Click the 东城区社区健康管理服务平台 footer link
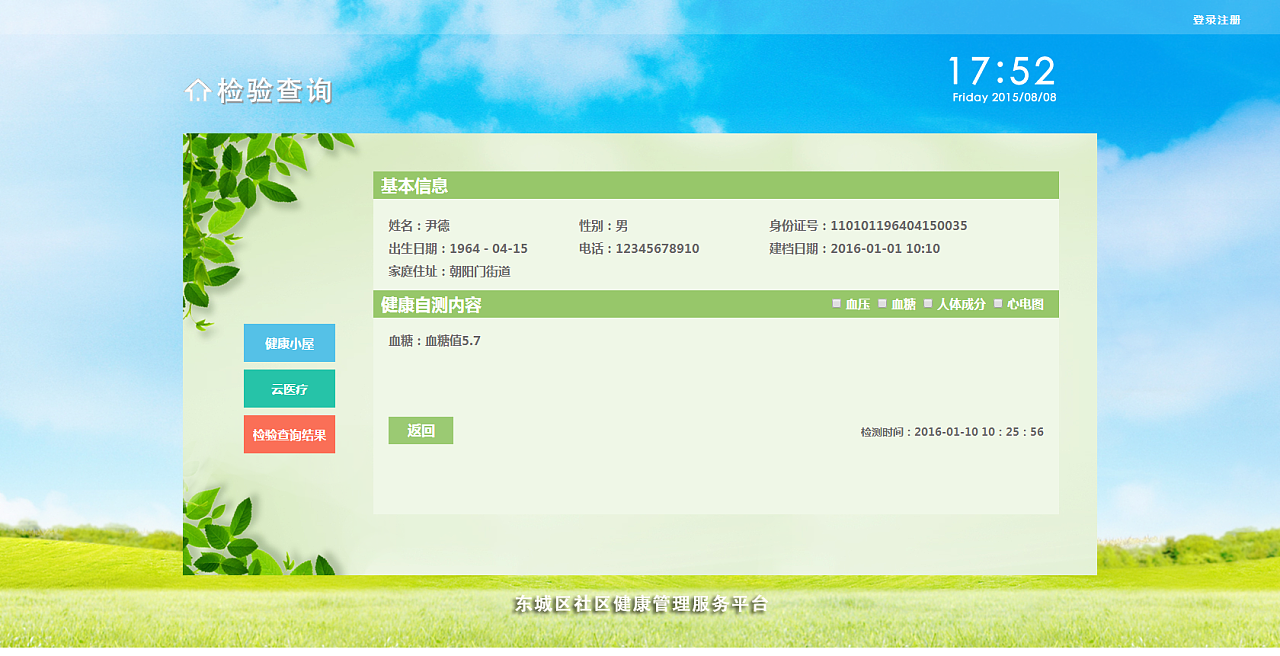Image resolution: width=1280 pixels, height=656 pixels. coord(640,603)
